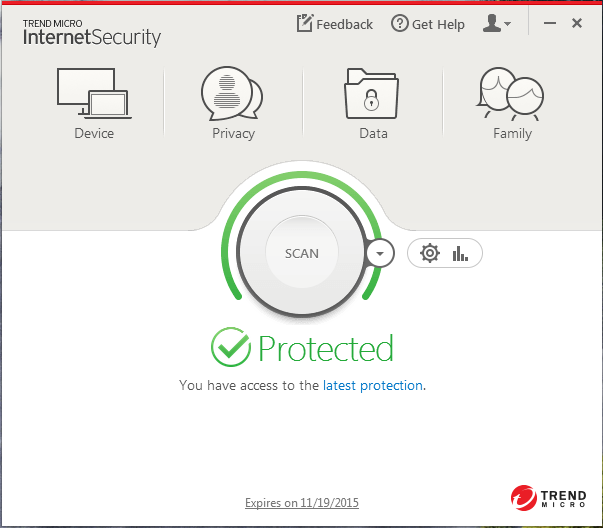This screenshot has width=603, height=528.
Task: View security reports bar-chart icon
Action: pos(460,253)
